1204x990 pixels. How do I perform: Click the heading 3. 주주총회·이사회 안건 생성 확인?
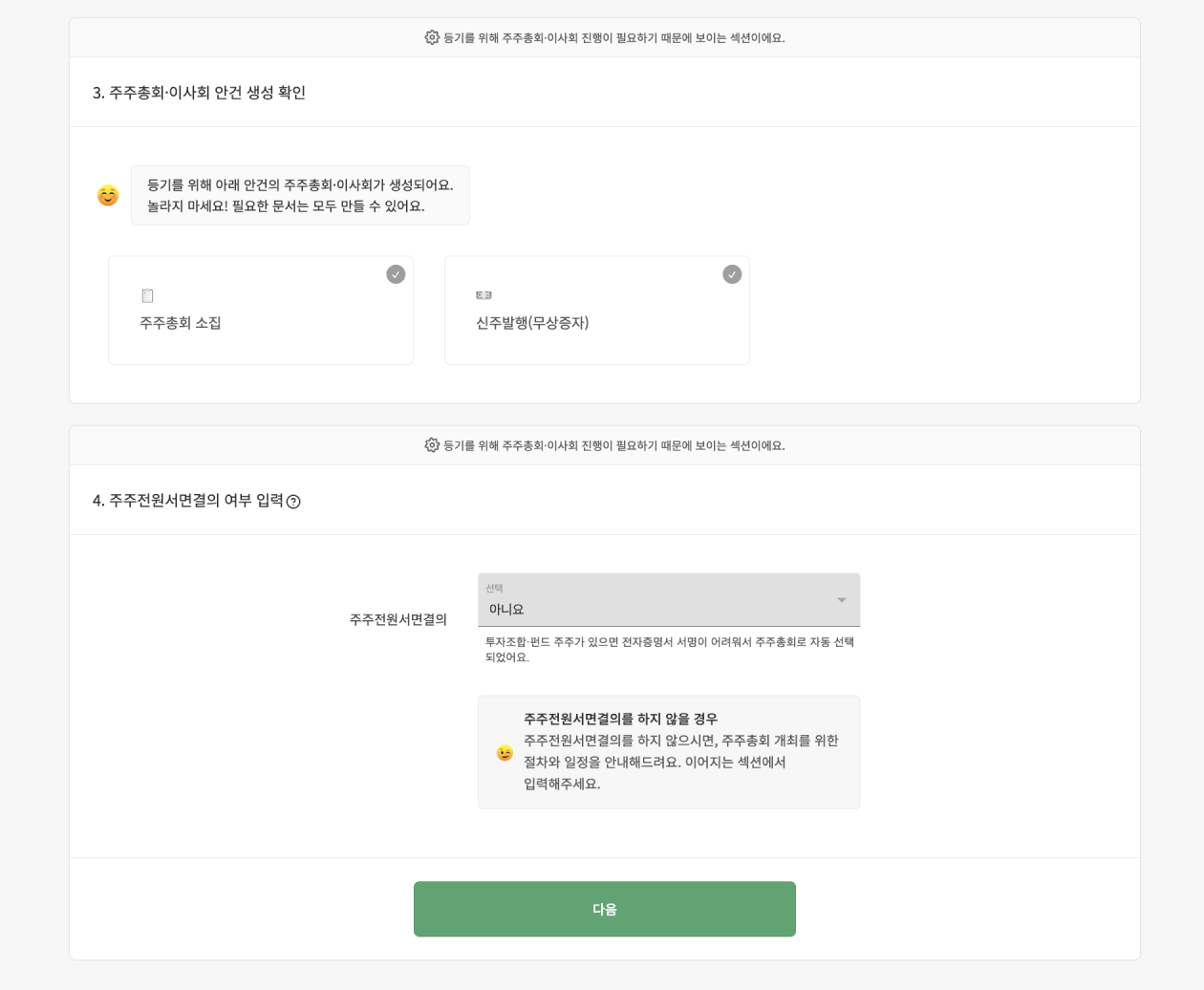pyautogui.click(x=199, y=93)
